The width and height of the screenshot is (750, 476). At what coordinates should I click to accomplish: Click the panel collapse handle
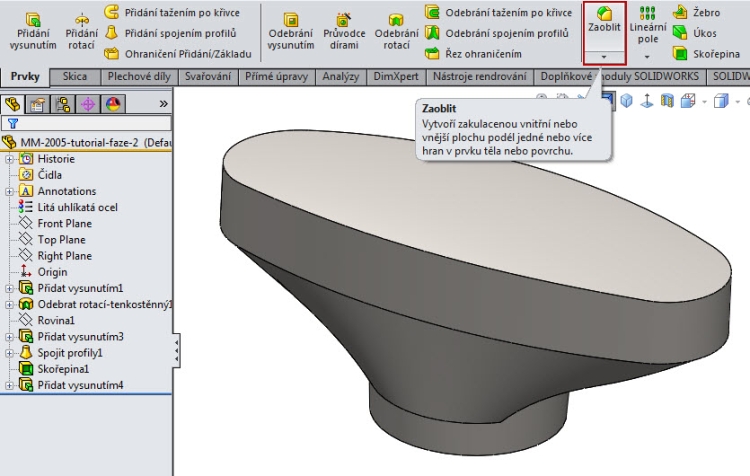pos(176,351)
